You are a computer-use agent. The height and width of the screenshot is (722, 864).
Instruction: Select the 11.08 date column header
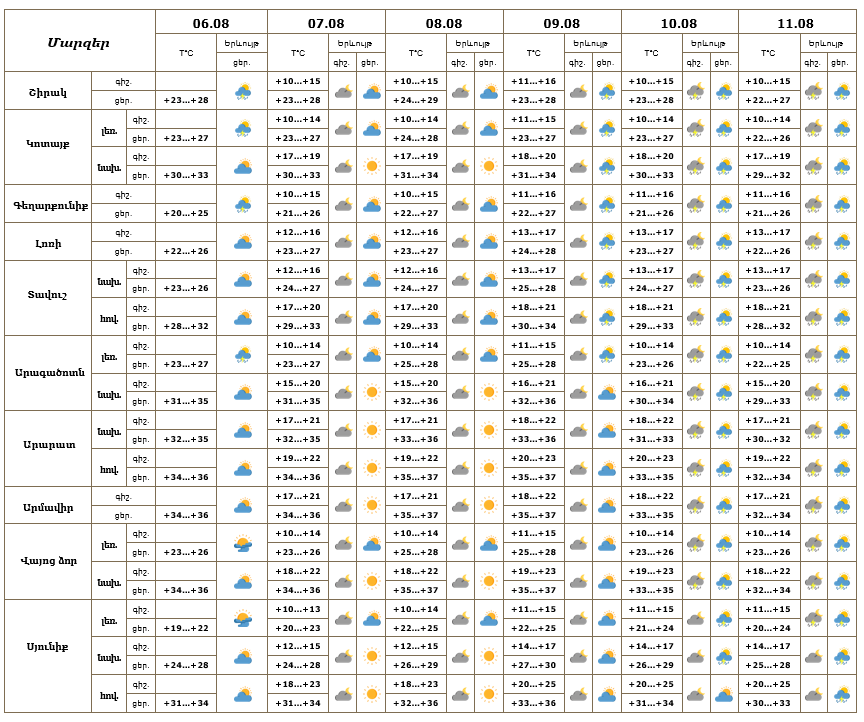click(795, 23)
